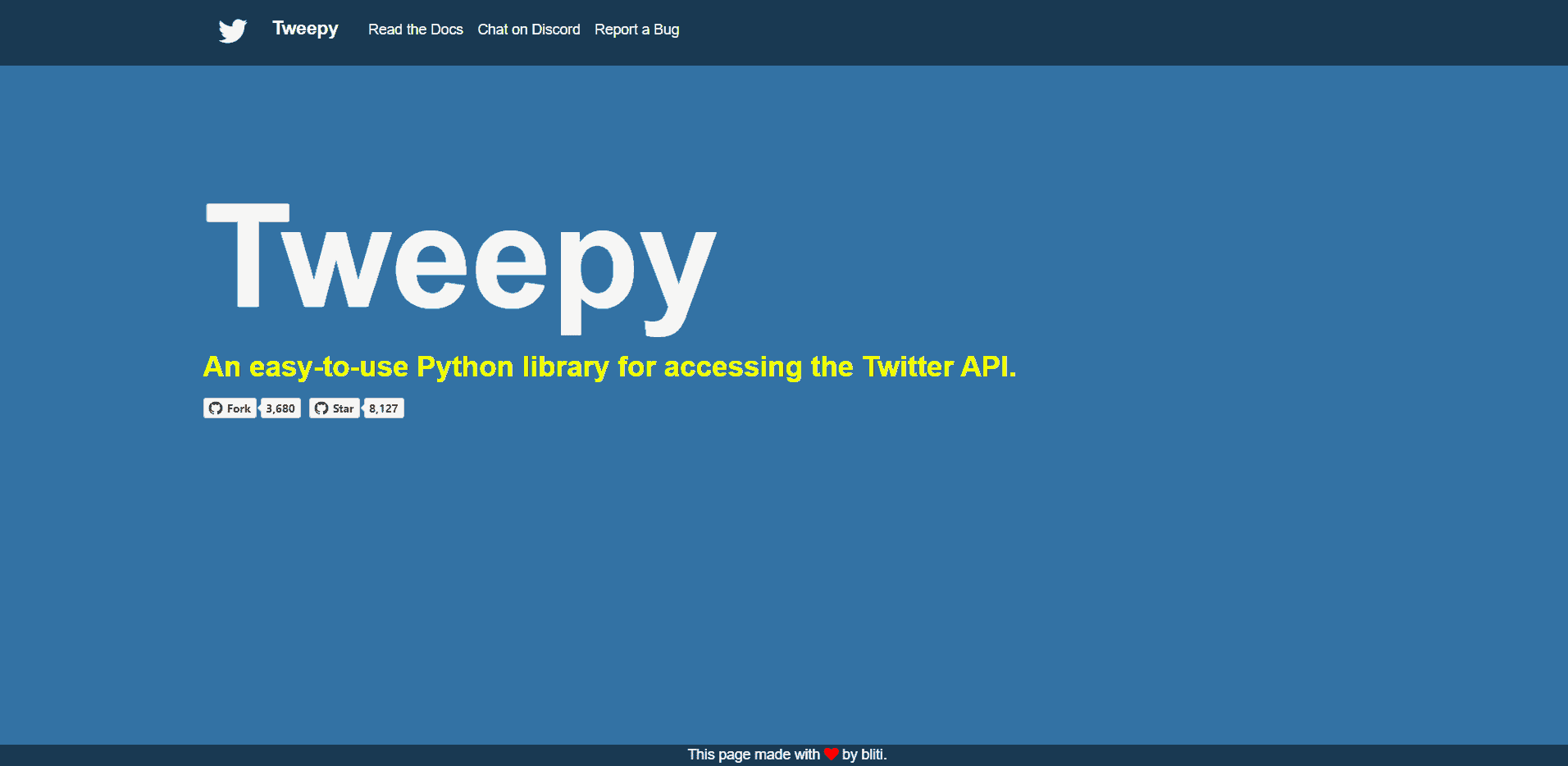Select Report a Bug in navbar
This screenshot has width=1568, height=766.
point(637,30)
